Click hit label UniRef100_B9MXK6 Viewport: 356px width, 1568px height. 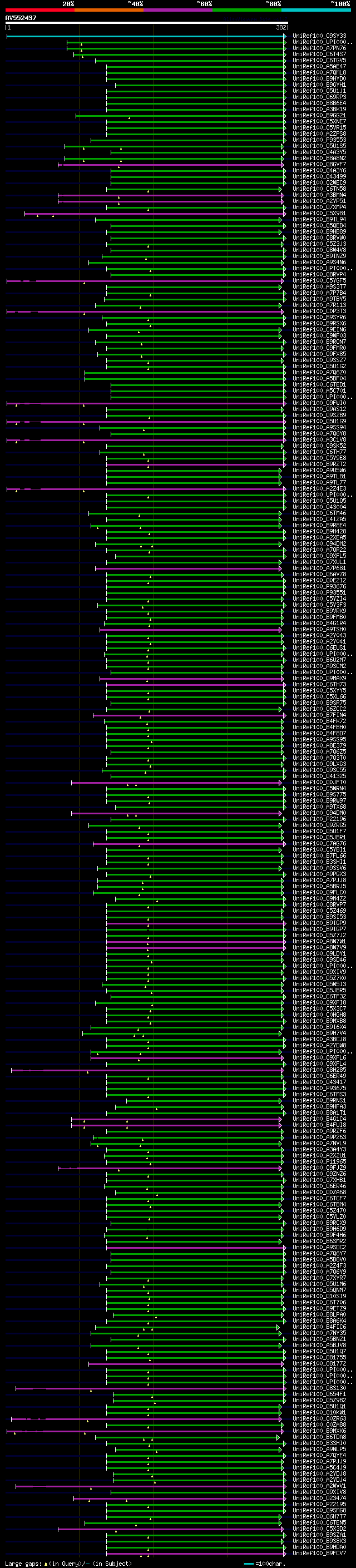pyautogui.click(x=319, y=1431)
